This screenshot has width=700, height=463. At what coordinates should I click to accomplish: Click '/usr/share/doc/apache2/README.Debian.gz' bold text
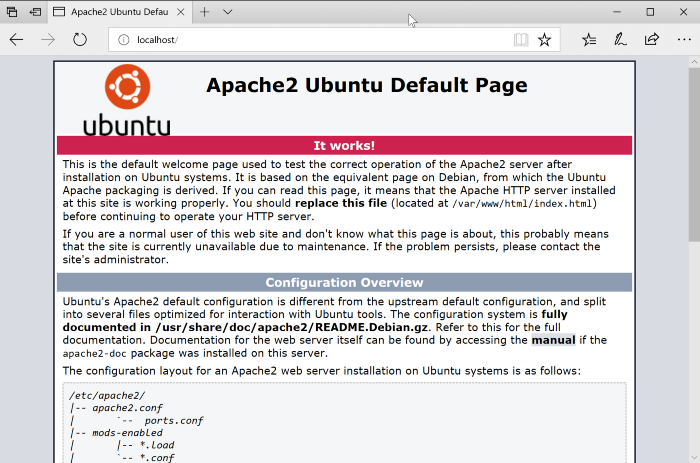(292, 327)
